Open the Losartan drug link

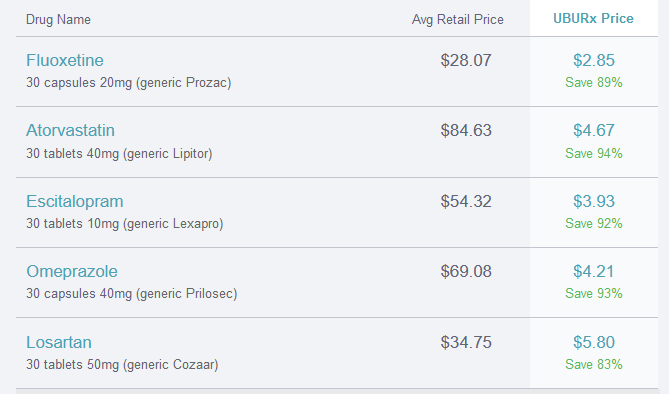tap(59, 342)
